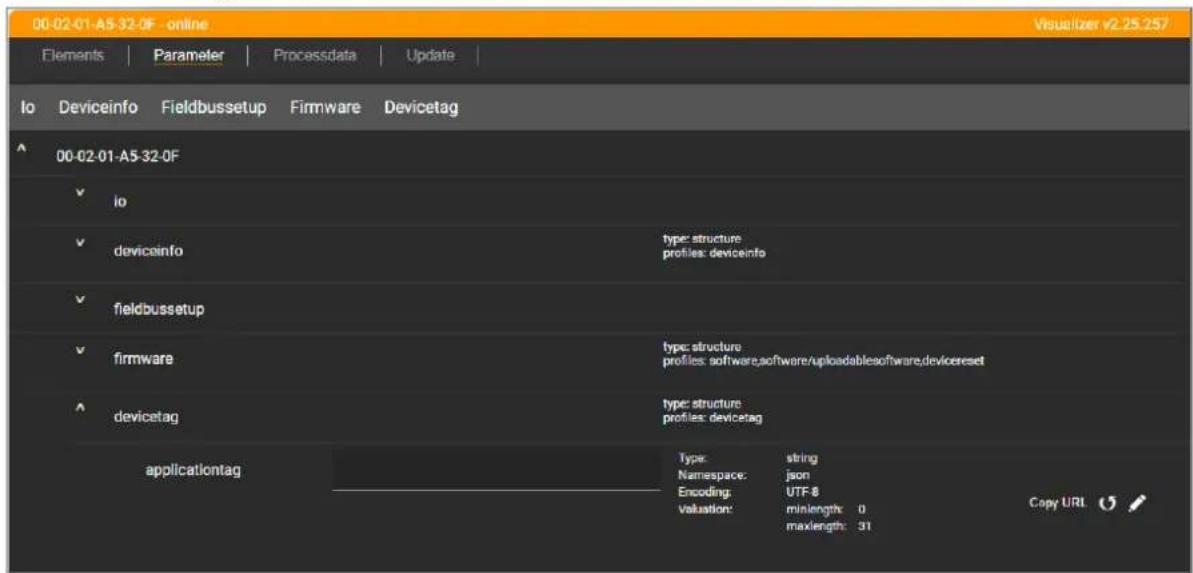
Task: Go to Fieldbussetup in the gray bar
Action: 214,108
